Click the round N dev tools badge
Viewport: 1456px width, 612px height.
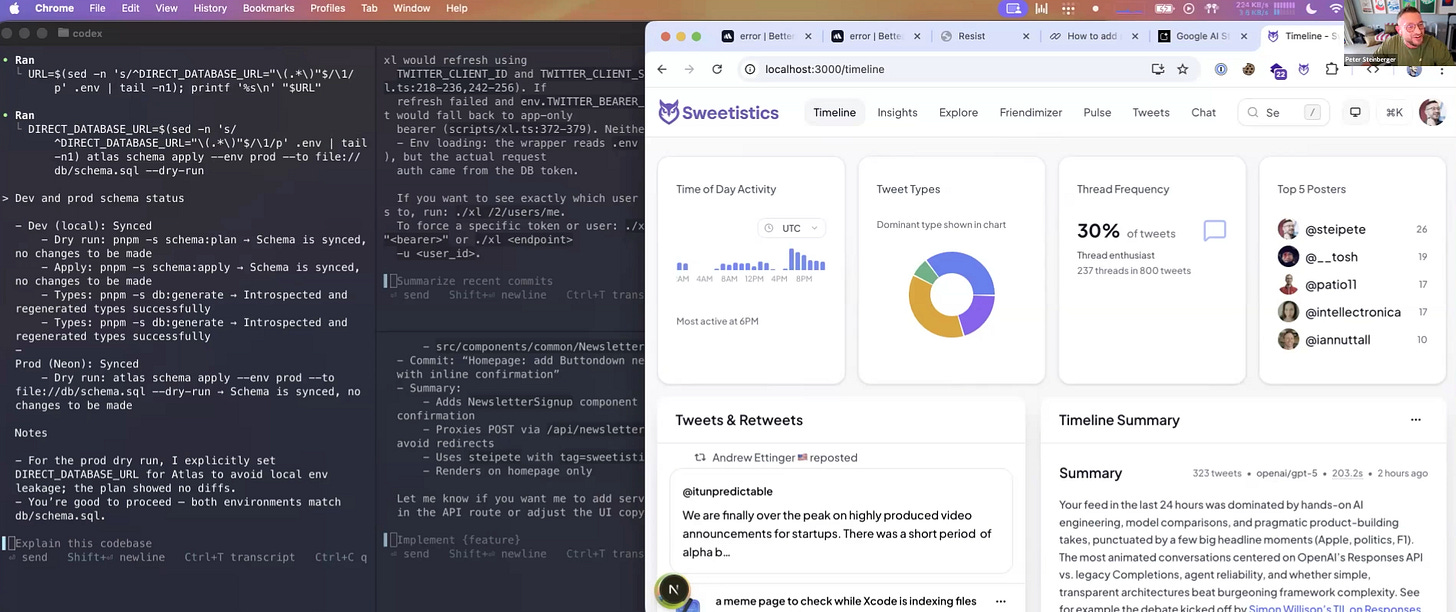point(673,590)
